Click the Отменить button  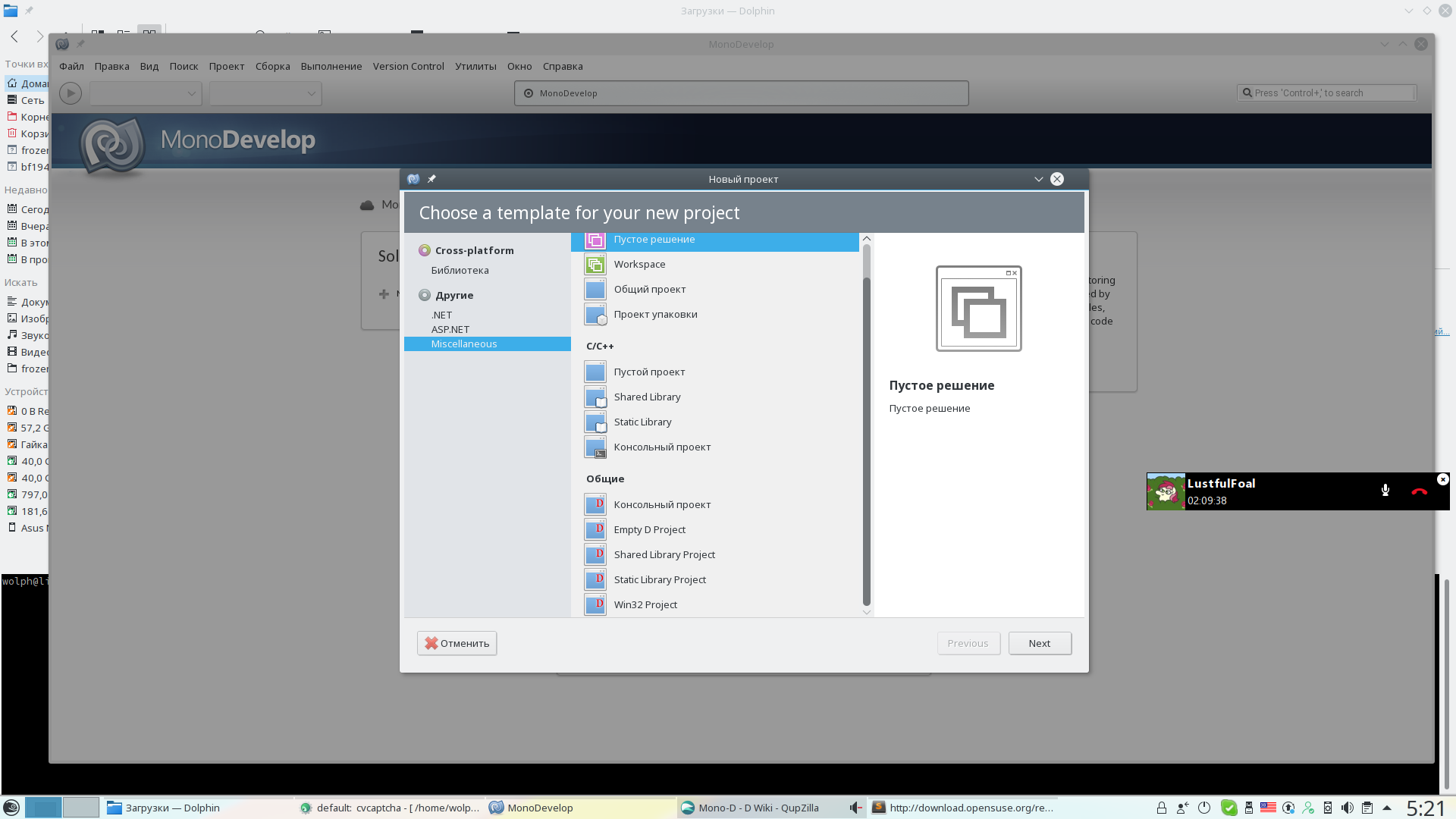[457, 643]
